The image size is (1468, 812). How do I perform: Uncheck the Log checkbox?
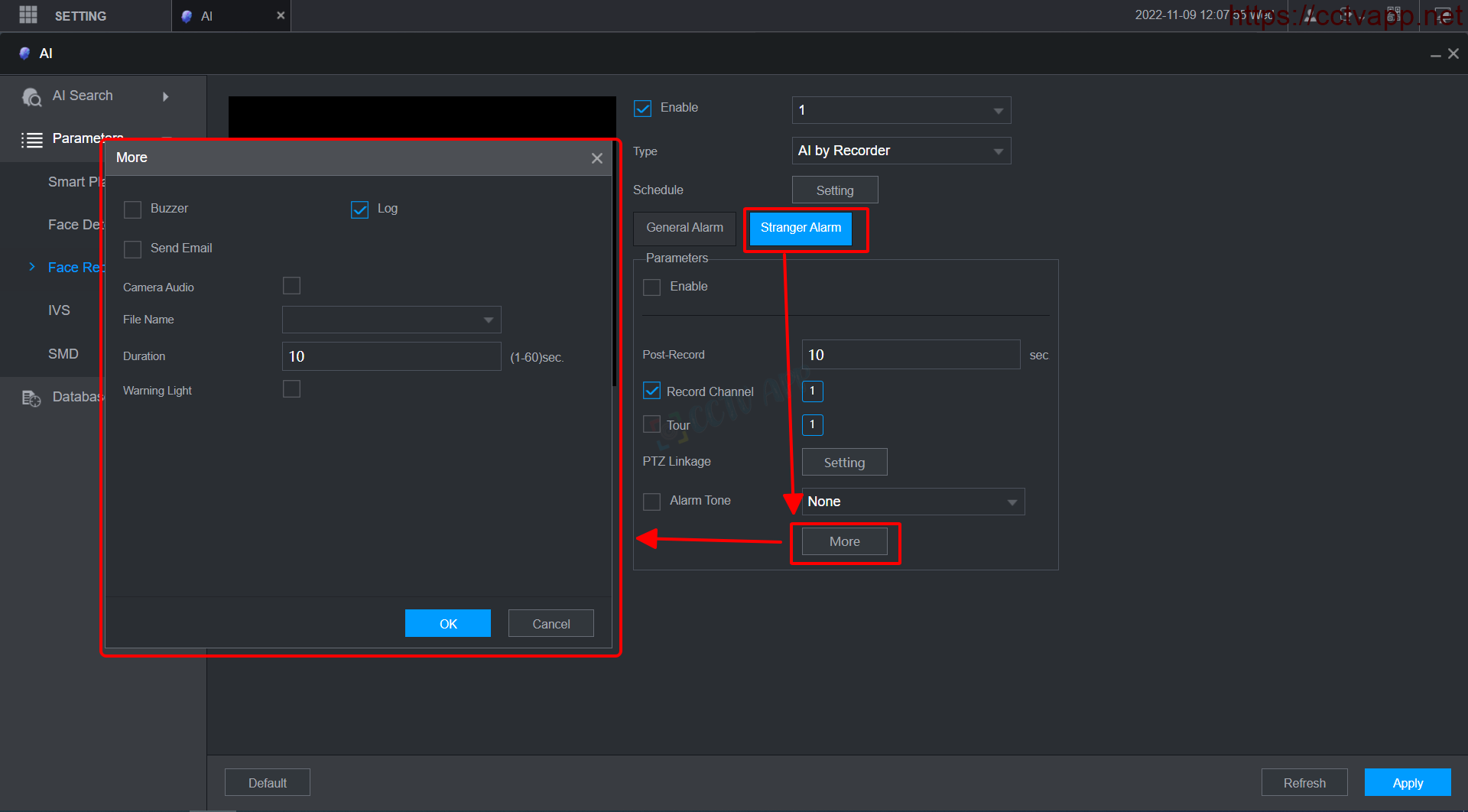[x=359, y=209]
